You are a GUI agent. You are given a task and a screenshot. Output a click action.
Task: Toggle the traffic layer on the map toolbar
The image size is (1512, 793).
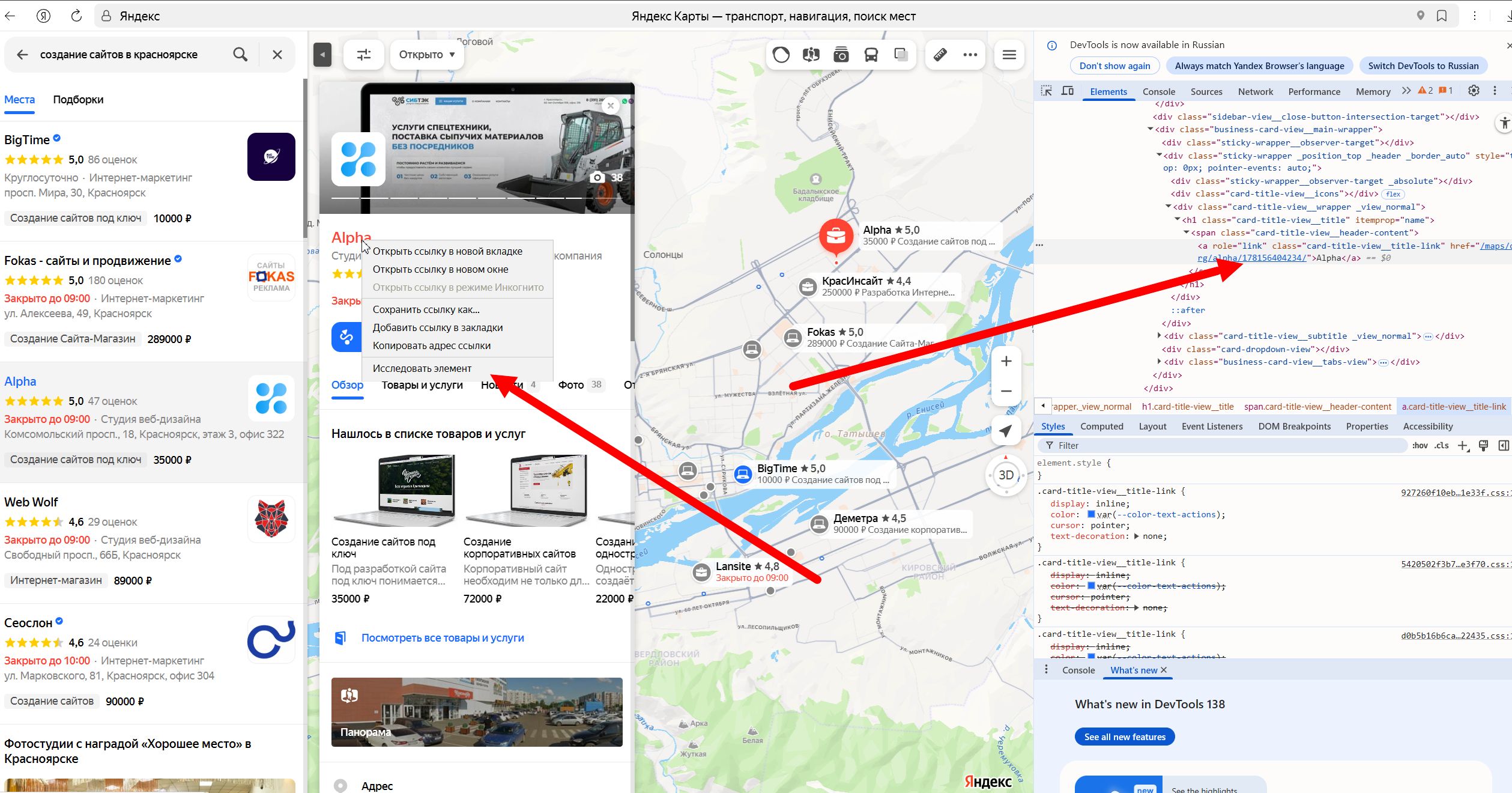tap(781, 55)
